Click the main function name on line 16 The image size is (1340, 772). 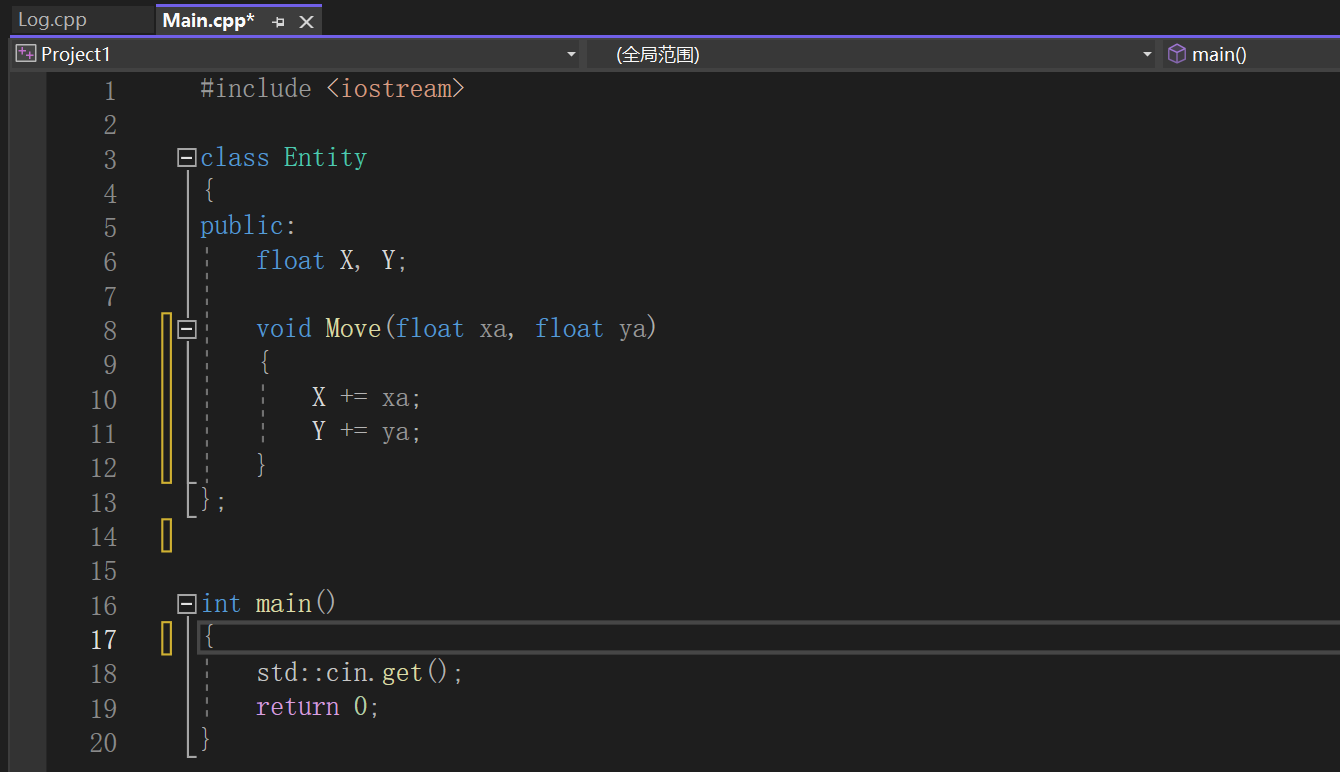(283, 604)
